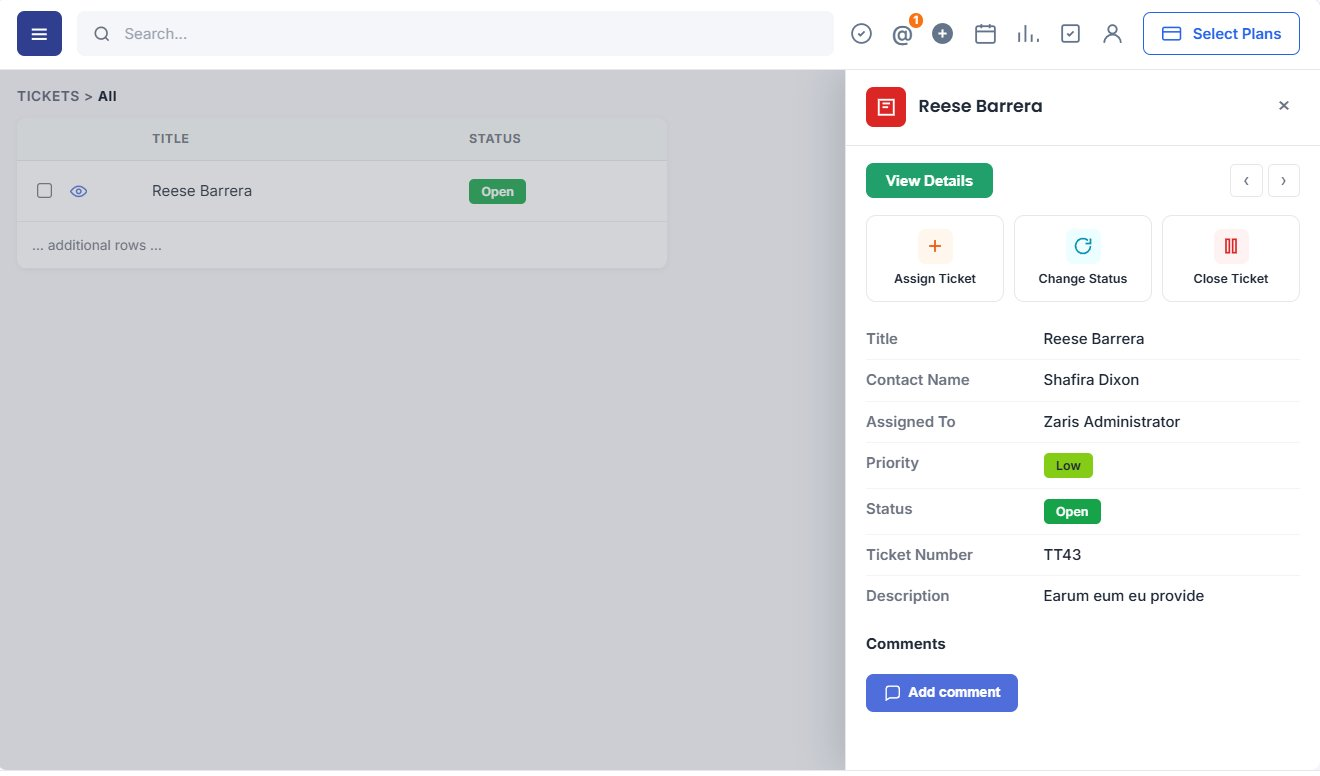Open the hamburger menu button
1320x776 pixels.
tap(39, 34)
